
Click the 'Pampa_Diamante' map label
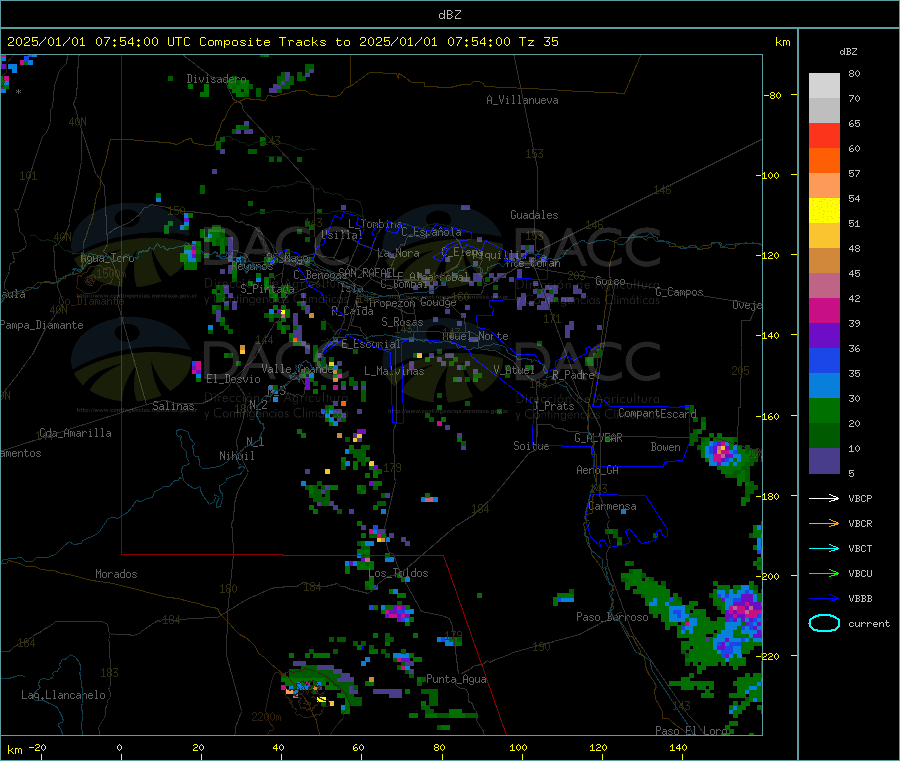coord(42,325)
